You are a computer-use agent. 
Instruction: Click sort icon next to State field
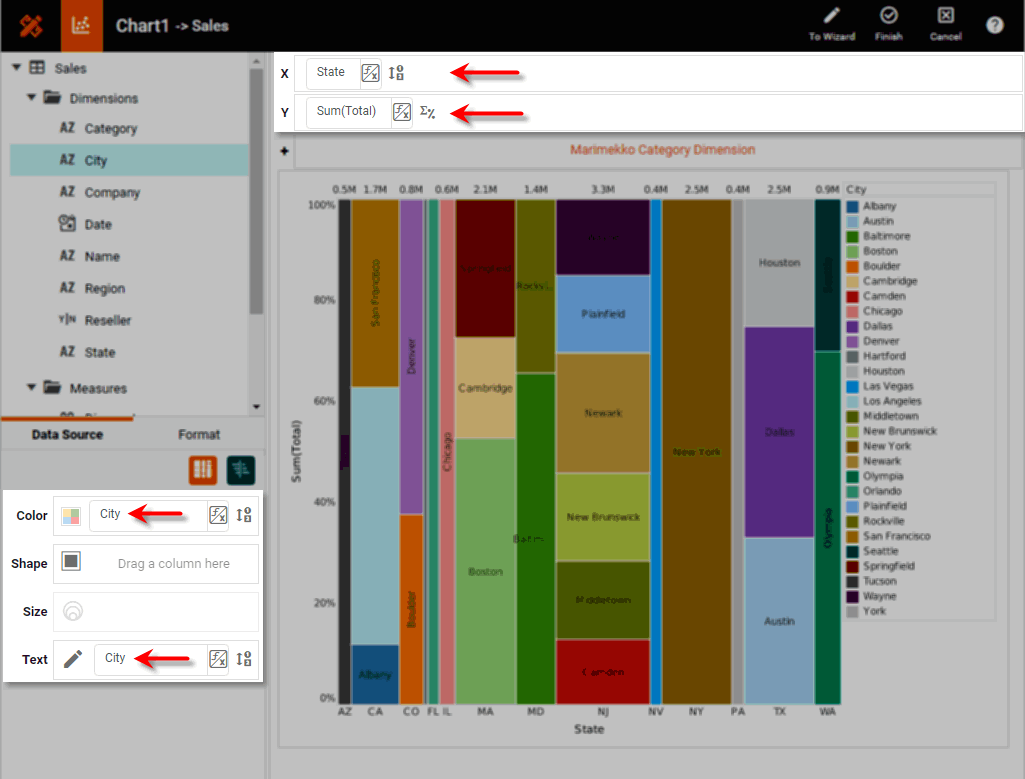[396, 72]
